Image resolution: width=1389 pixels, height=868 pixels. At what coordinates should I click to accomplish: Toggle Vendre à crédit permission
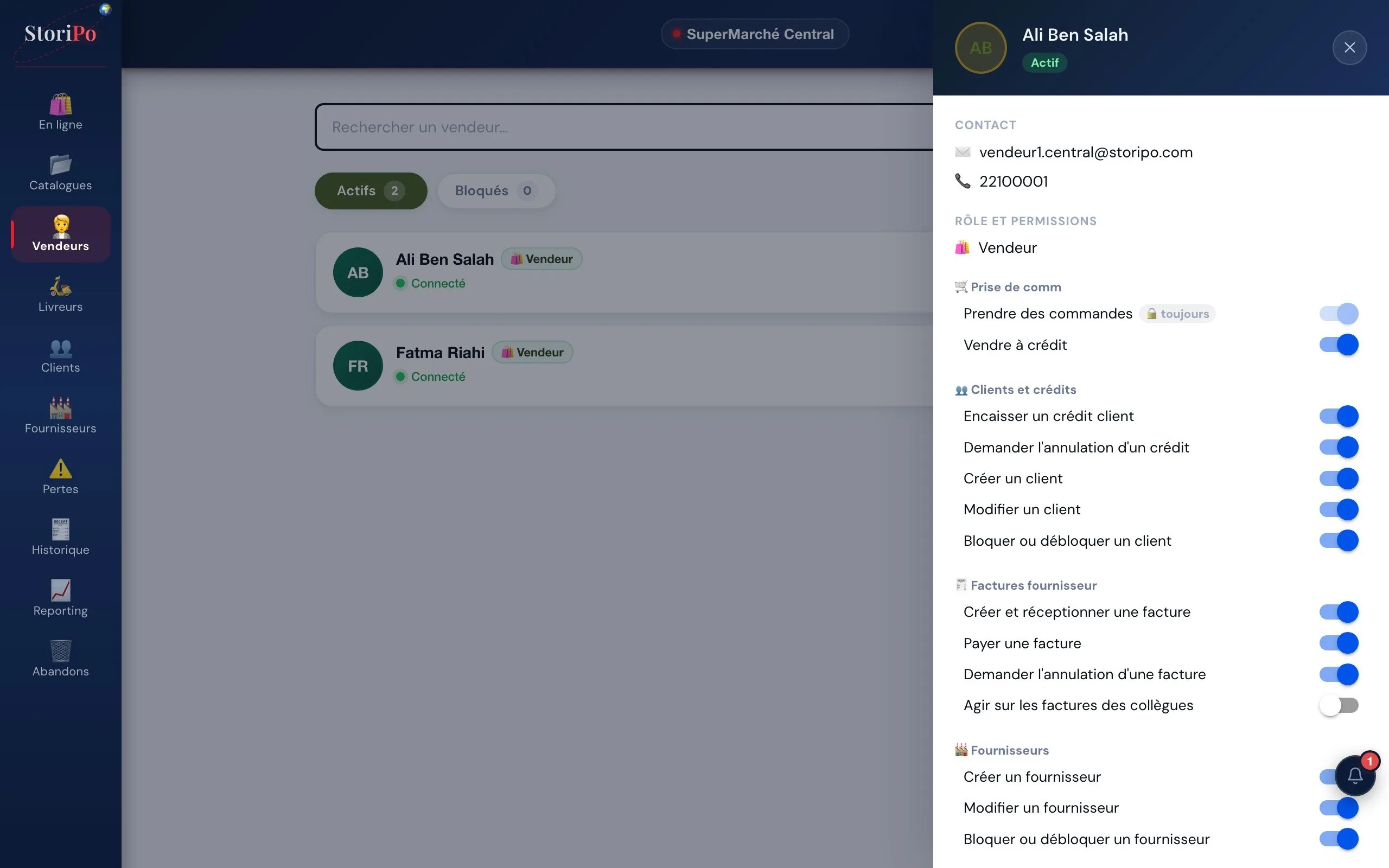1339,345
